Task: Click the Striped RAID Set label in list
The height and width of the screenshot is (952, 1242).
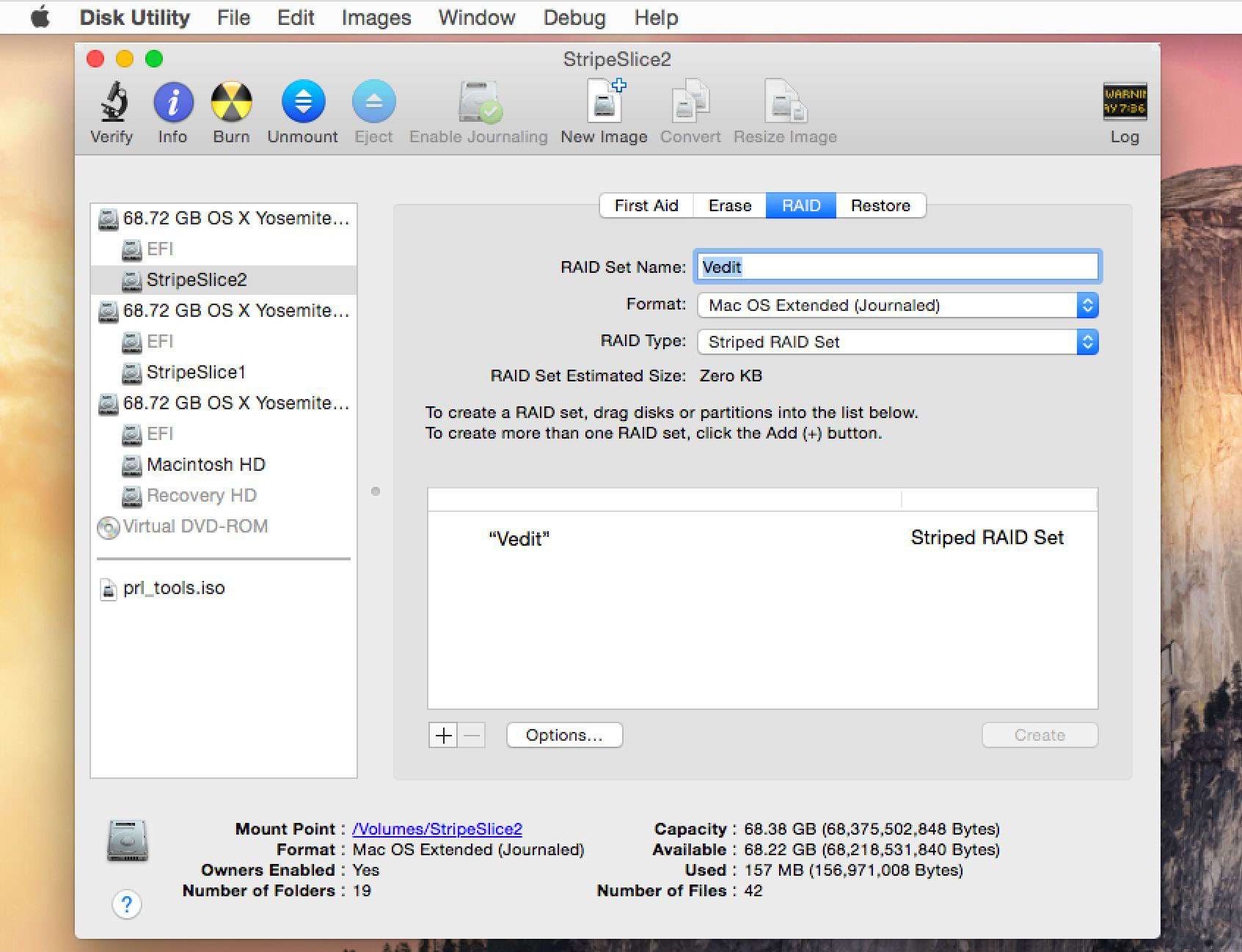Action: pos(987,538)
